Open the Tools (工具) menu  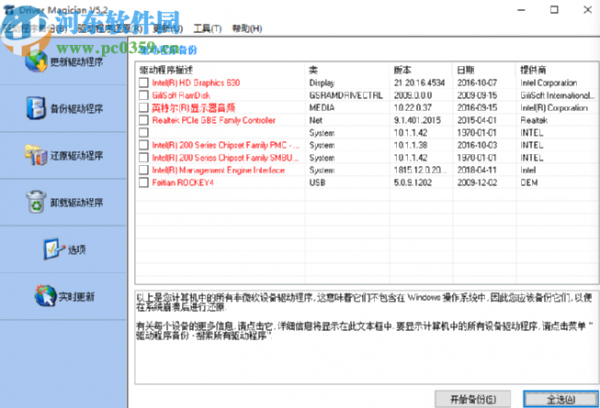(x=207, y=29)
